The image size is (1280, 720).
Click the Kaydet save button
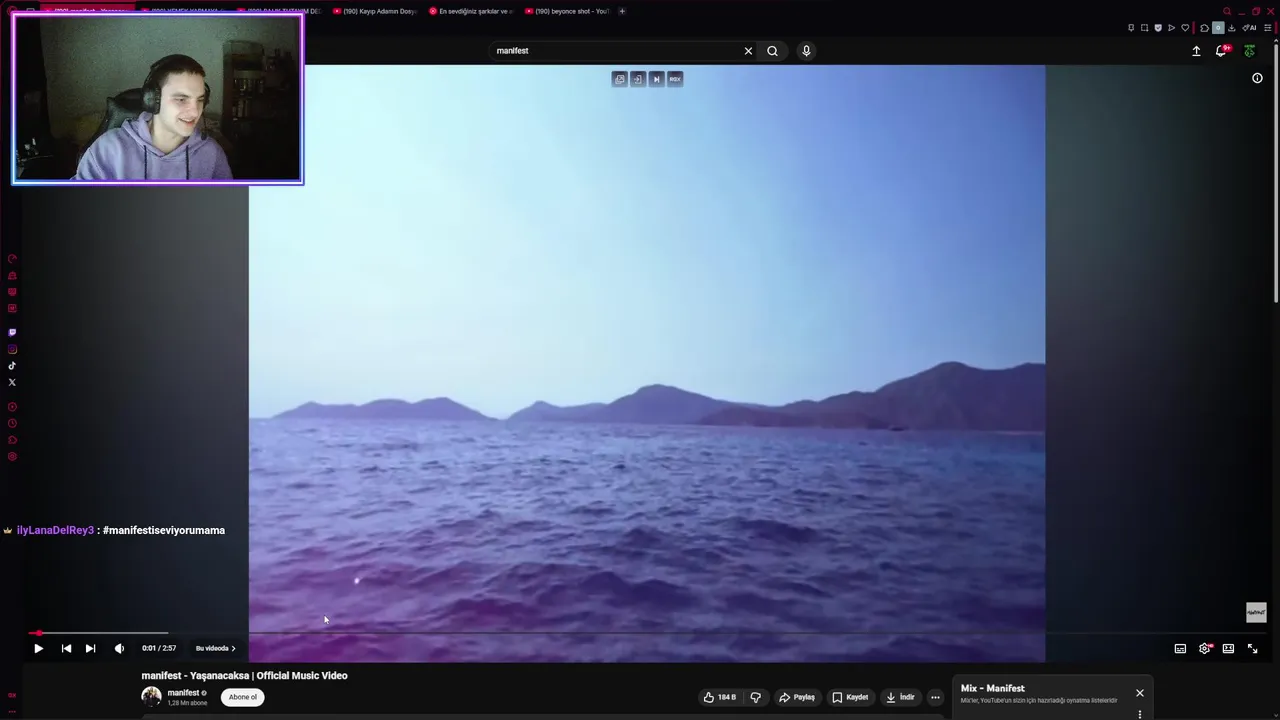(850, 697)
